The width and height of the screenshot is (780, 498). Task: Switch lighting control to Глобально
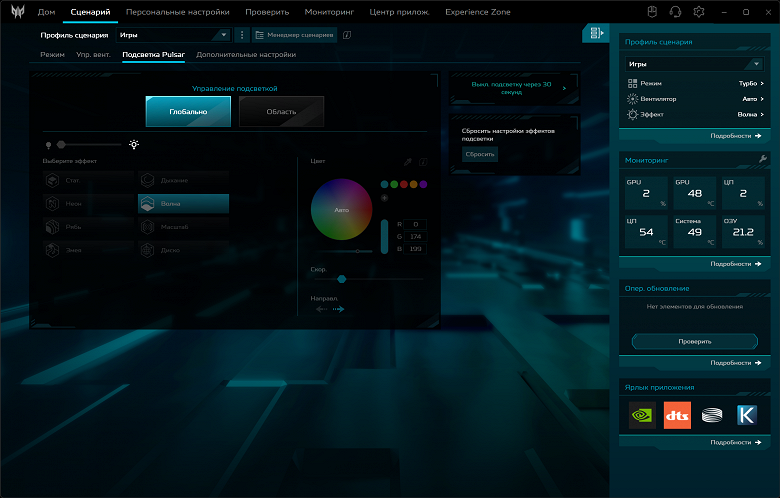pyautogui.click(x=188, y=112)
